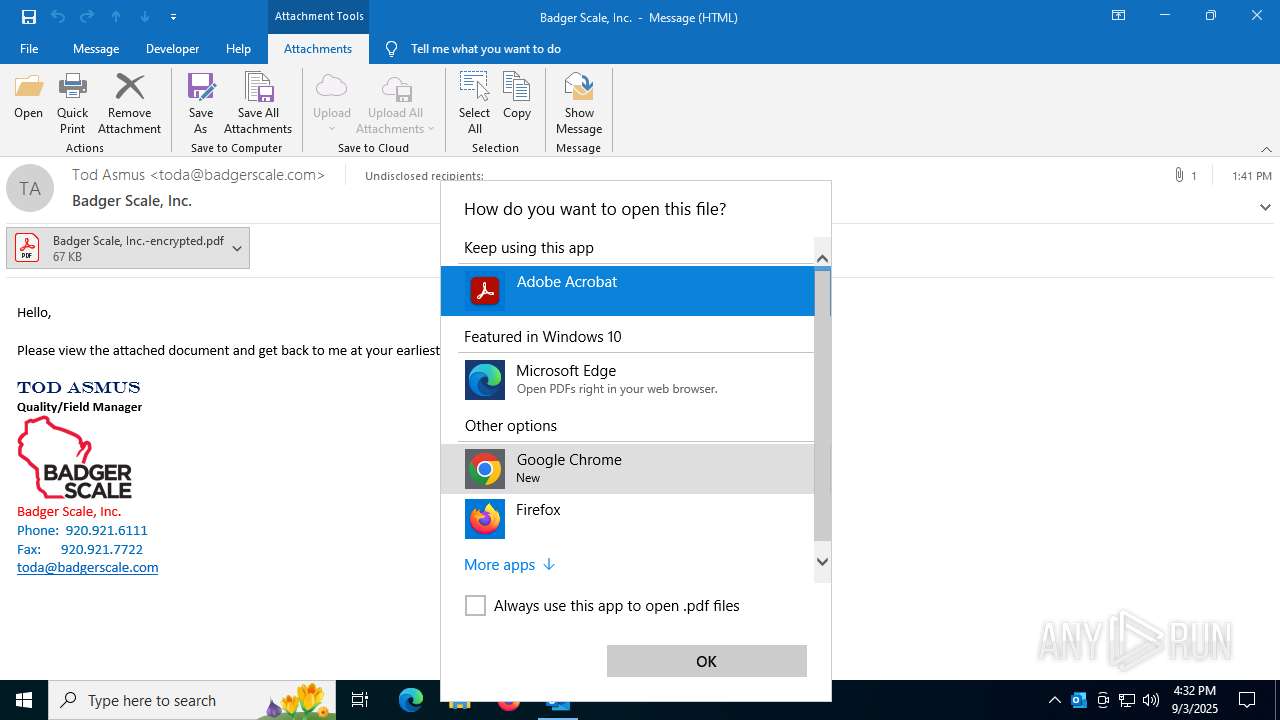This screenshot has height=720, width=1280.
Task: Click the TA sender avatar
Action: pos(30,188)
